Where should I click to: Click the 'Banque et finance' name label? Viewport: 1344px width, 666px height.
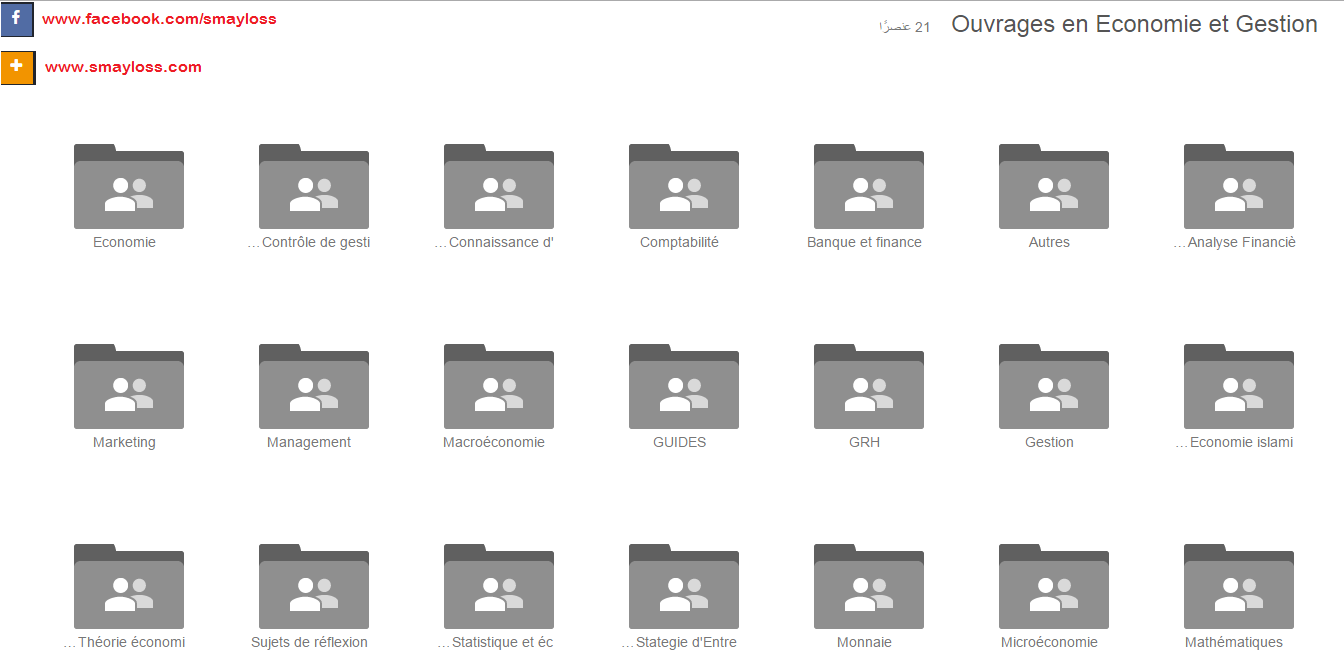(864, 242)
